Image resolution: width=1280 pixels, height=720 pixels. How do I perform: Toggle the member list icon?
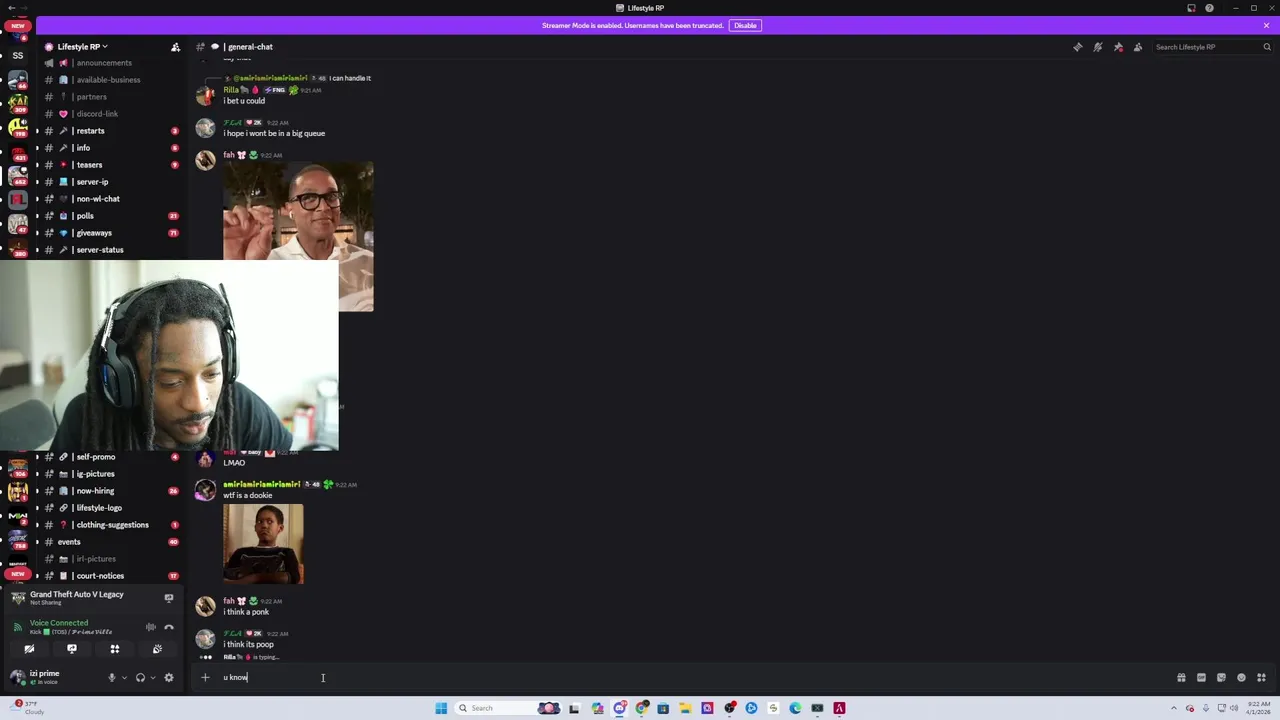1138,47
